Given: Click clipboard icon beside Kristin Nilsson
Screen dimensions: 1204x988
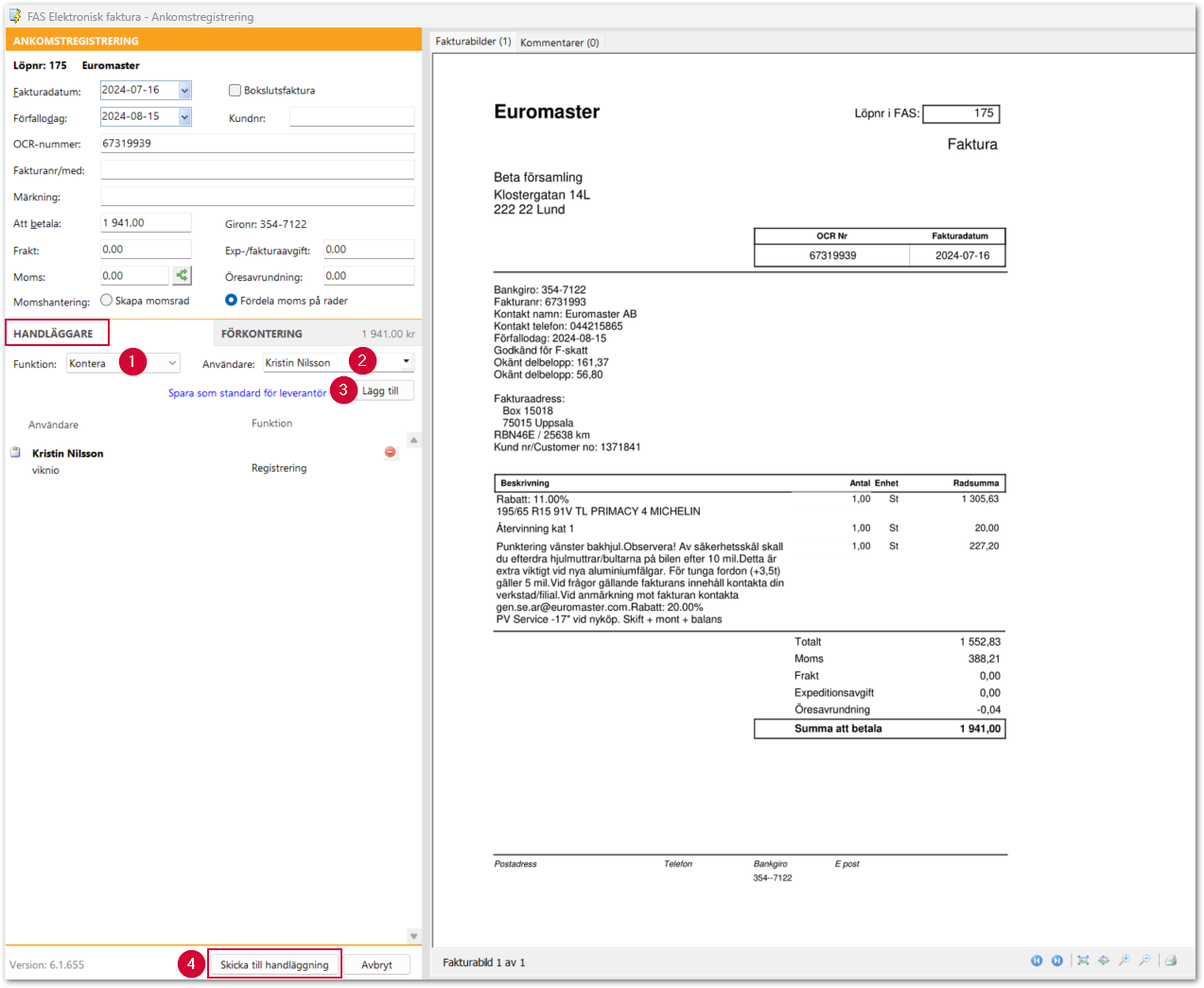Looking at the screenshot, I should point(15,452).
